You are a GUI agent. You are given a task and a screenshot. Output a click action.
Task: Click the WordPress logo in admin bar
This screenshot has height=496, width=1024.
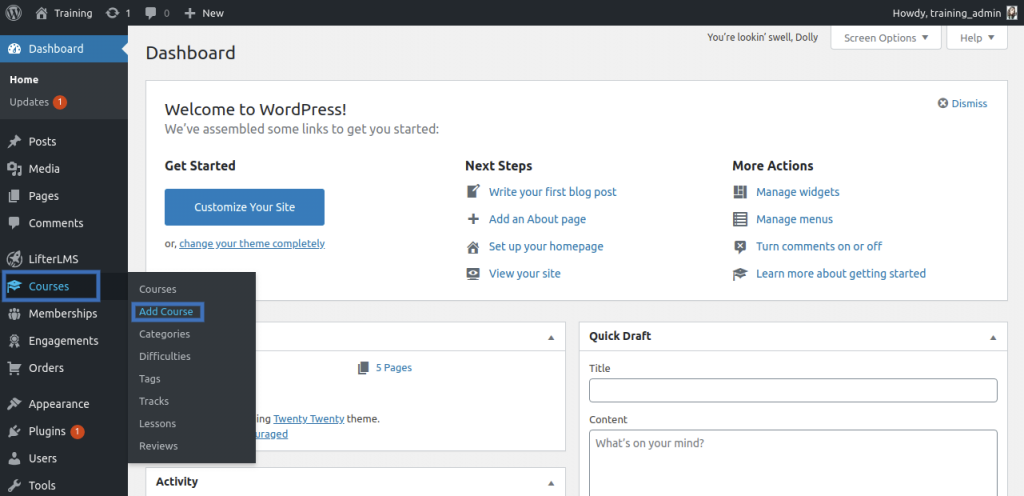point(13,12)
